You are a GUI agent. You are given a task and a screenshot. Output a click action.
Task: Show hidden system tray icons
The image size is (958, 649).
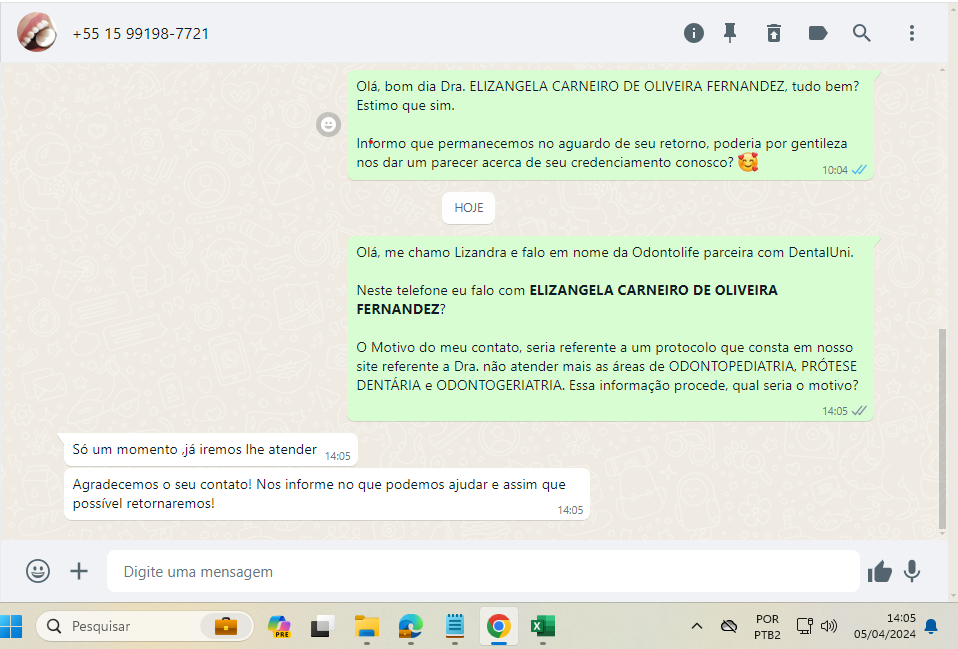click(697, 626)
